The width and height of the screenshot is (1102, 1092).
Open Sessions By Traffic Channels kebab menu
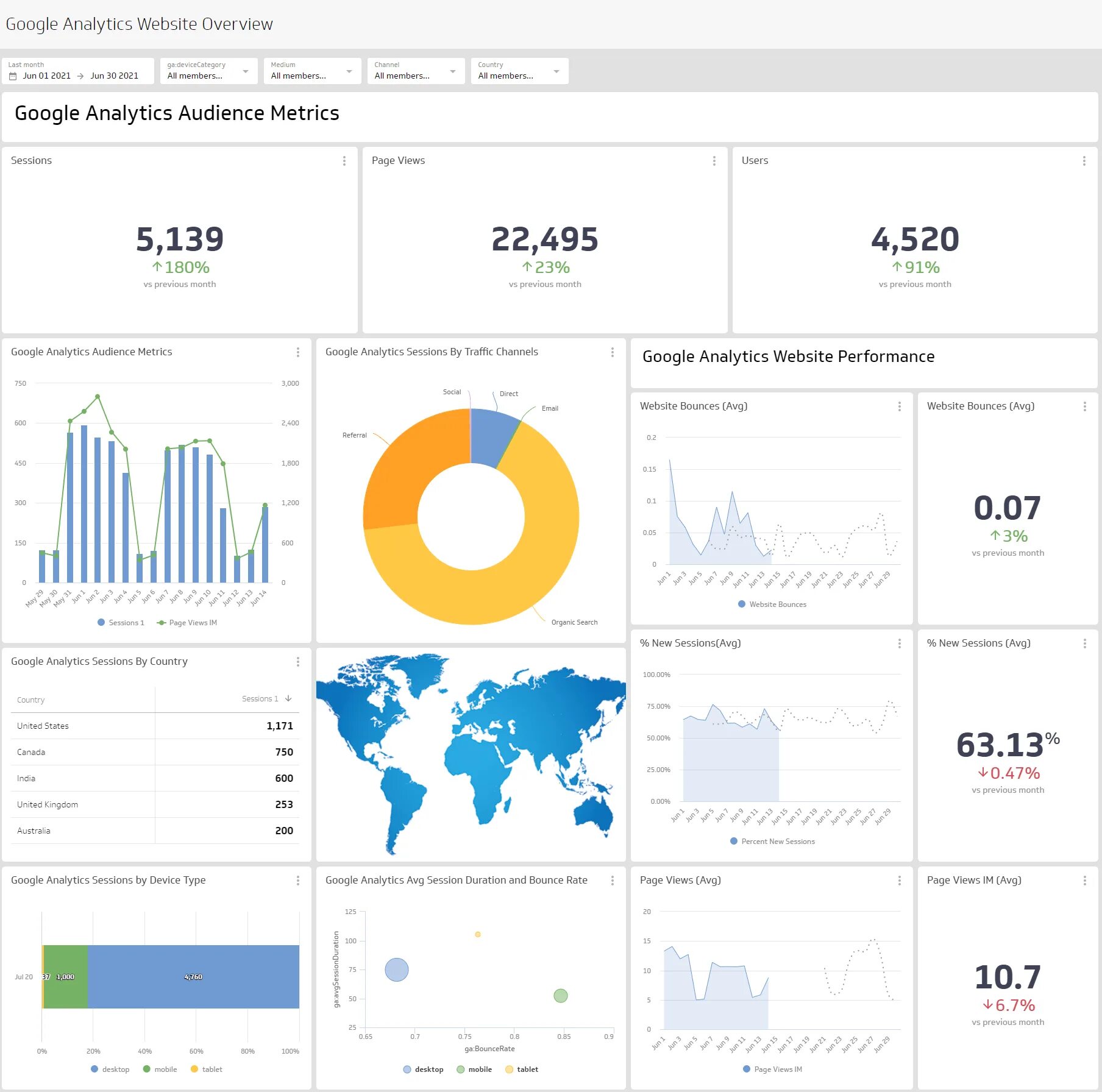pyautogui.click(x=613, y=352)
